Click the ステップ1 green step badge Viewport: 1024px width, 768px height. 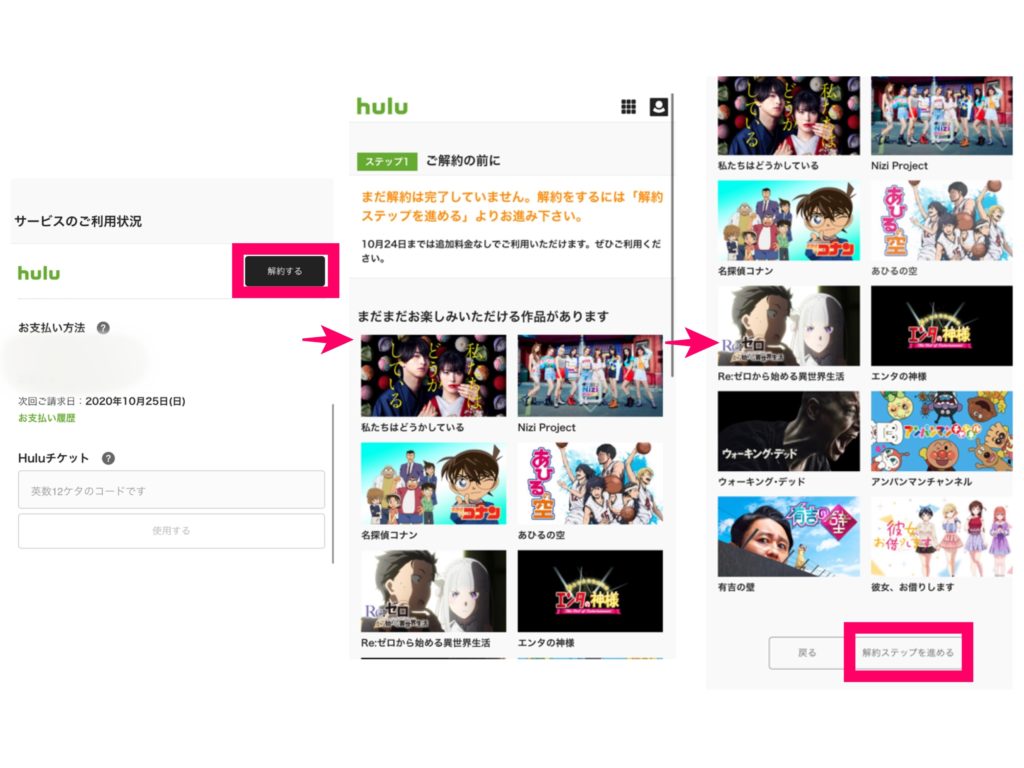[x=387, y=161]
